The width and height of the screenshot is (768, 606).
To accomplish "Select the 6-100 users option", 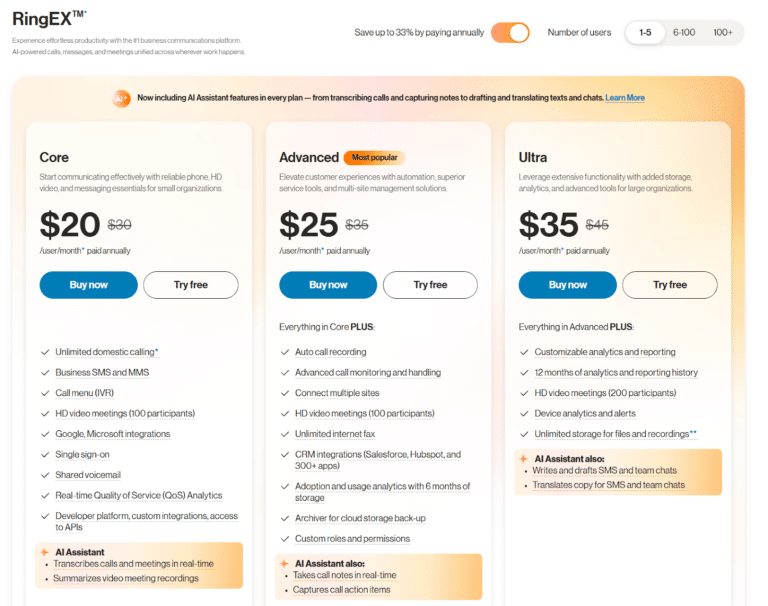I will pos(684,33).
